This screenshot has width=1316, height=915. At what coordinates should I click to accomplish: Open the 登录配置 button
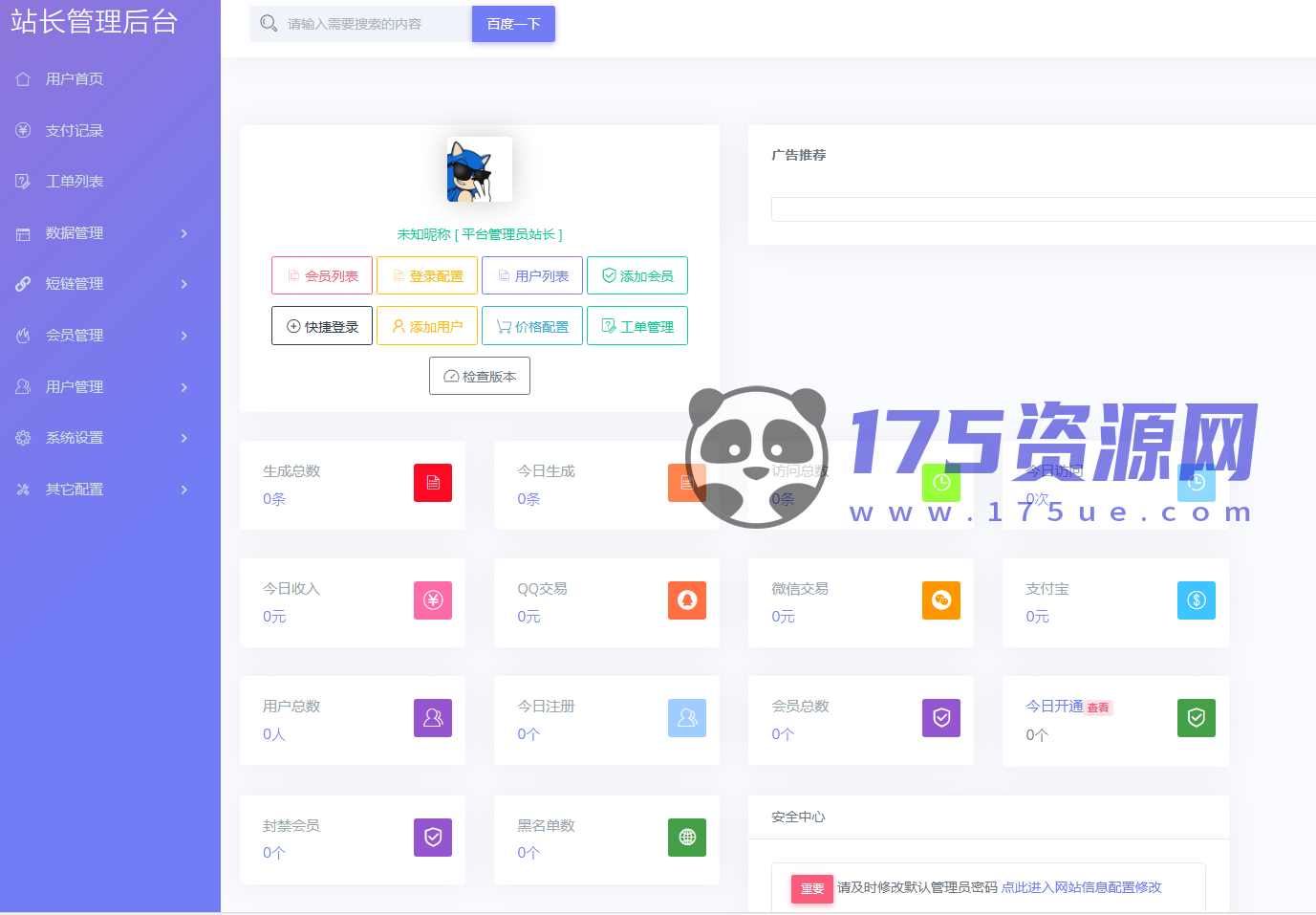[427, 275]
